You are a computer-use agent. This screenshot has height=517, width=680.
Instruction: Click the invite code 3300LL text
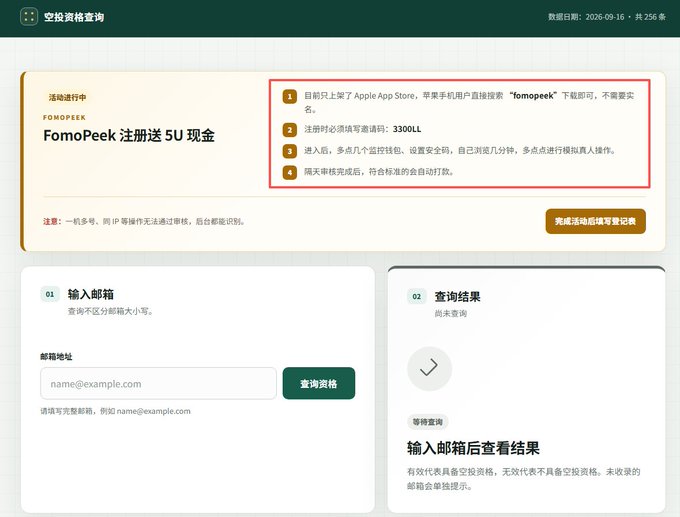407,129
